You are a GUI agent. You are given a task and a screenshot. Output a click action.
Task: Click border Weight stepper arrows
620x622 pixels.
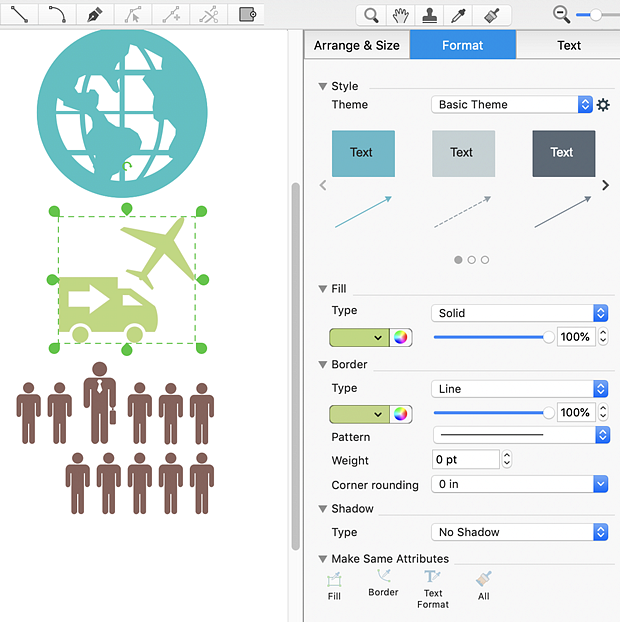[x=507, y=459]
